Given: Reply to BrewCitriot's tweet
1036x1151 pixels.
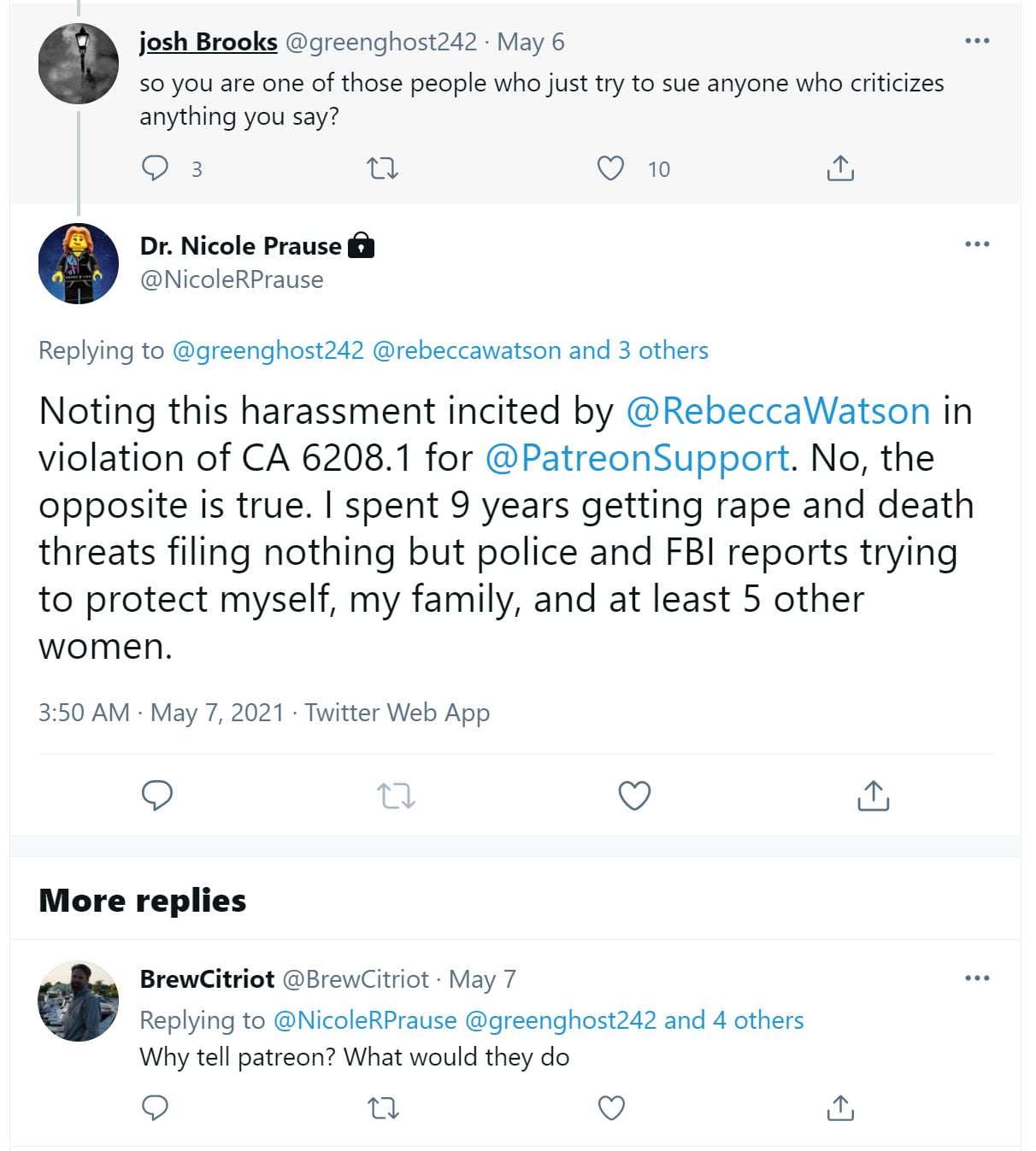Looking at the screenshot, I should pyautogui.click(x=155, y=1108).
